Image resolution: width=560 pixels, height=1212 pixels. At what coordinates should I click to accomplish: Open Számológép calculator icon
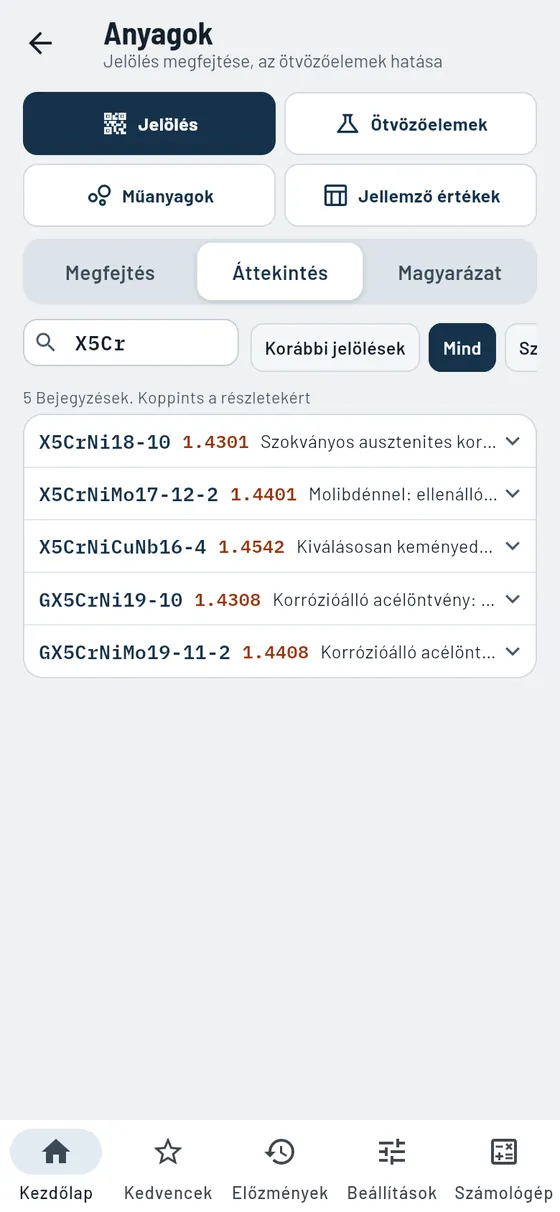point(504,1152)
